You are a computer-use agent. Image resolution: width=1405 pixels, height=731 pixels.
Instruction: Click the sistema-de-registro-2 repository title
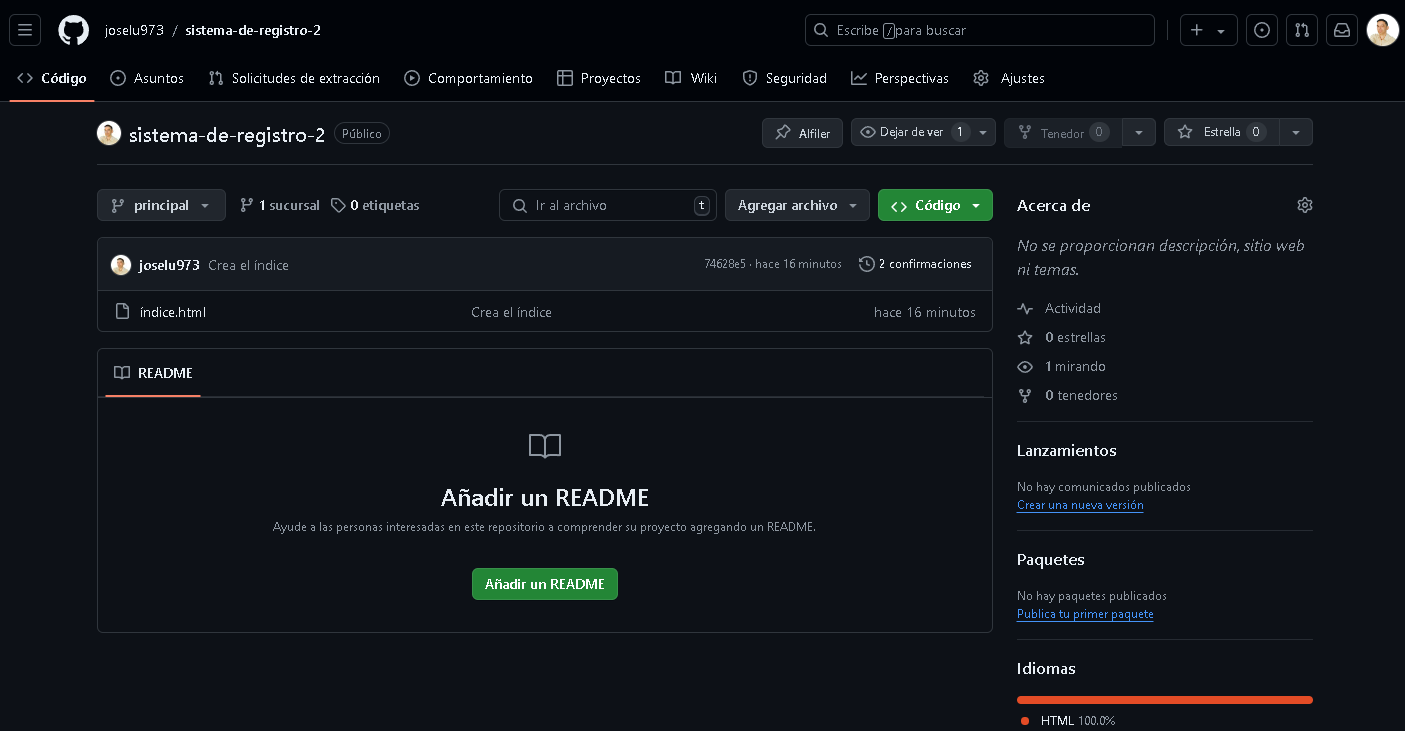click(x=227, y=135)
